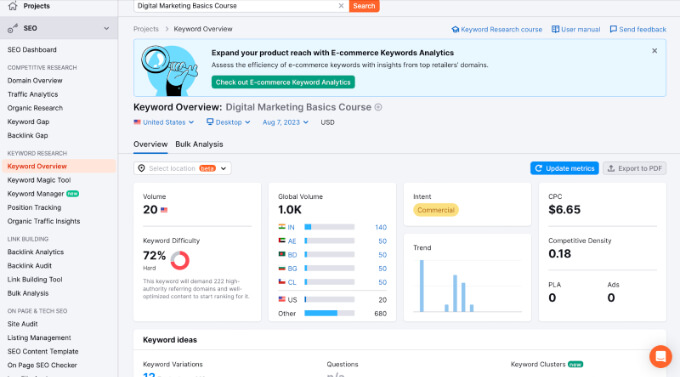The width and height of the screenshot is (680, 377).
Task: Open the Select location dropdown
Action: tap(182, 168)
